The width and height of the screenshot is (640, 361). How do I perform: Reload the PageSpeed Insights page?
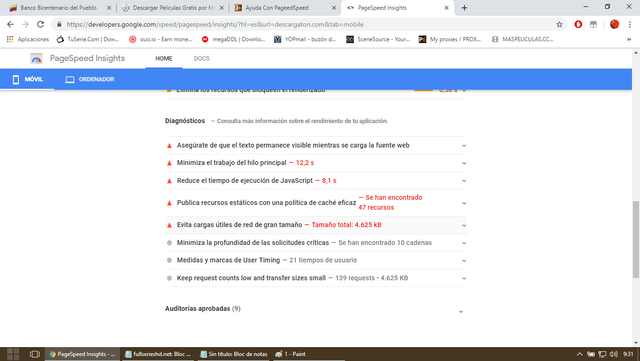click(x=40, y=25)
